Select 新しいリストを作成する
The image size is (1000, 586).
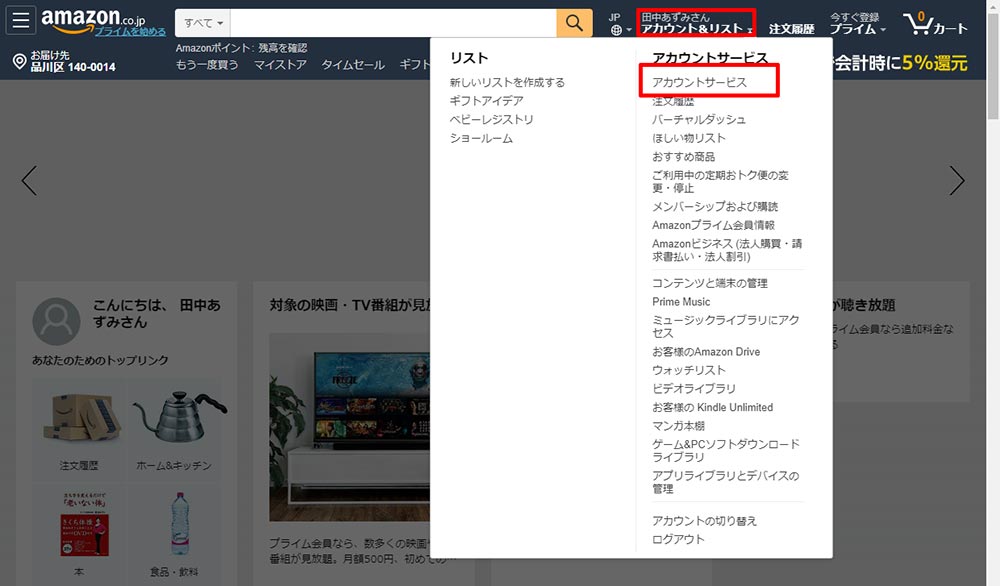[507, 82]
